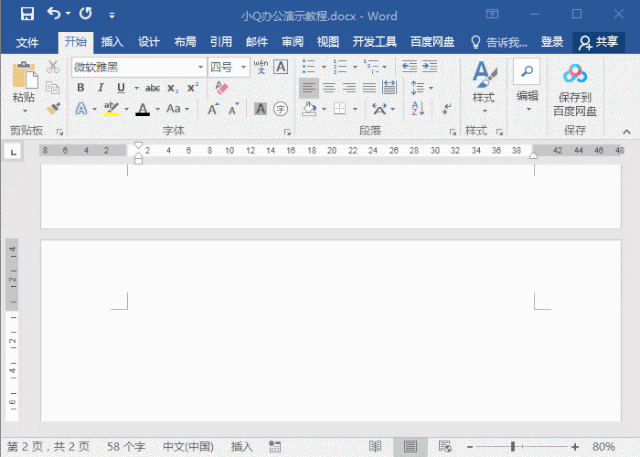Open the 布局 ribbon tab

pos(185,42)
